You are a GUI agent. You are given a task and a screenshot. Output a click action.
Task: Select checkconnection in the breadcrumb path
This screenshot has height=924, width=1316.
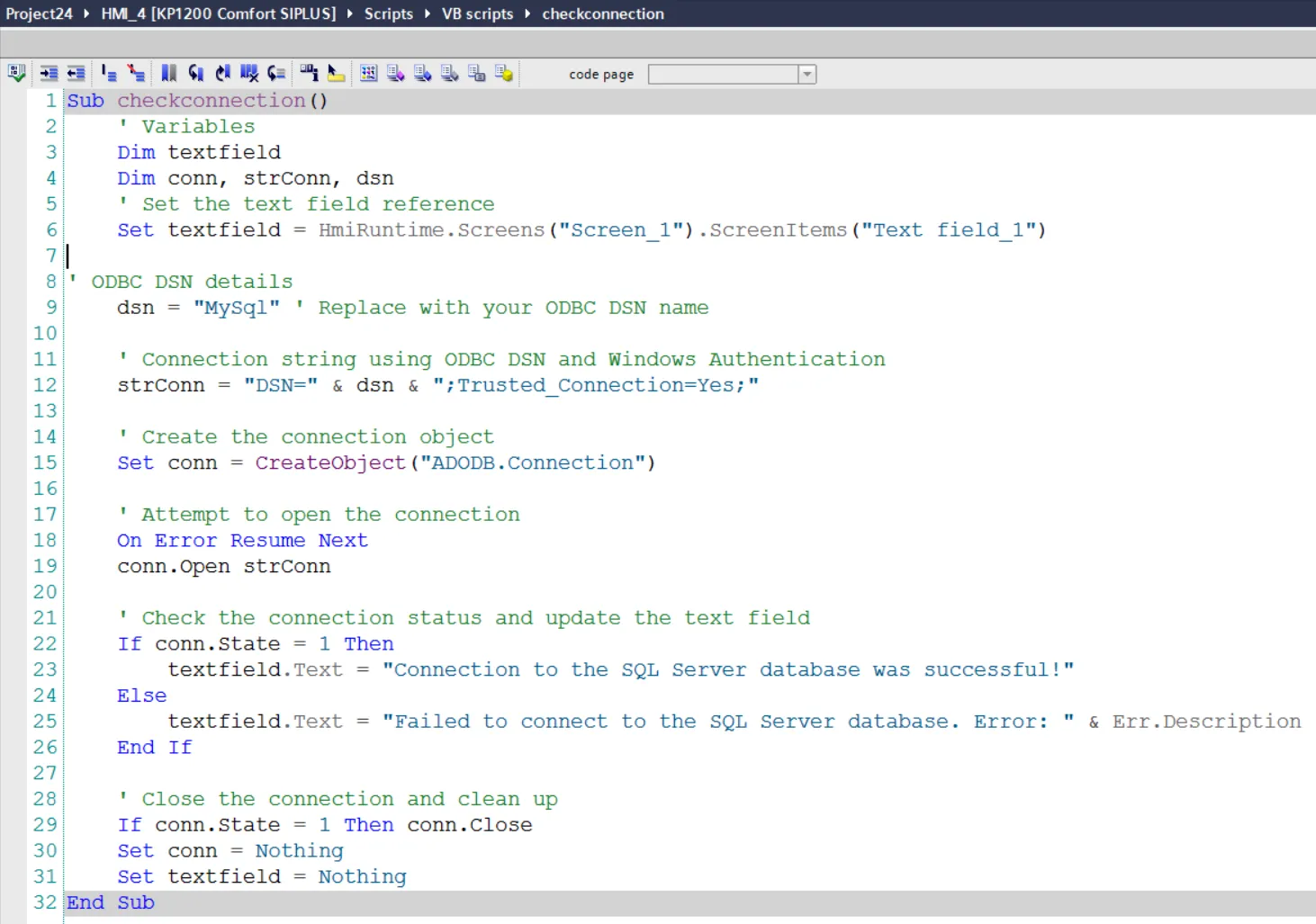pyautogui.click(x=603, y=13)
